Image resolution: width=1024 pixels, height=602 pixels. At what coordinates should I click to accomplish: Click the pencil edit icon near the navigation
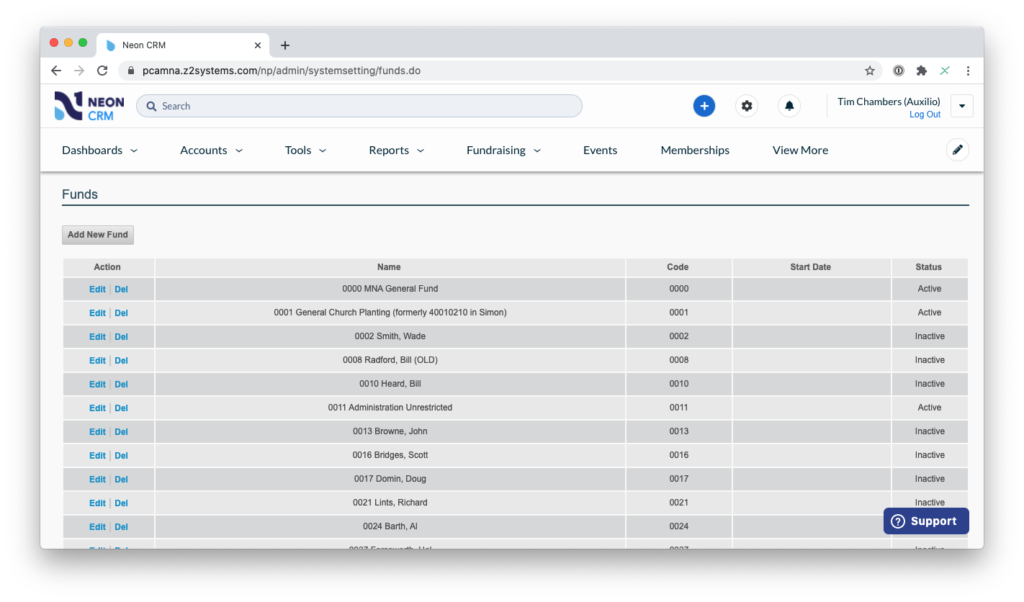click(957, 148)
